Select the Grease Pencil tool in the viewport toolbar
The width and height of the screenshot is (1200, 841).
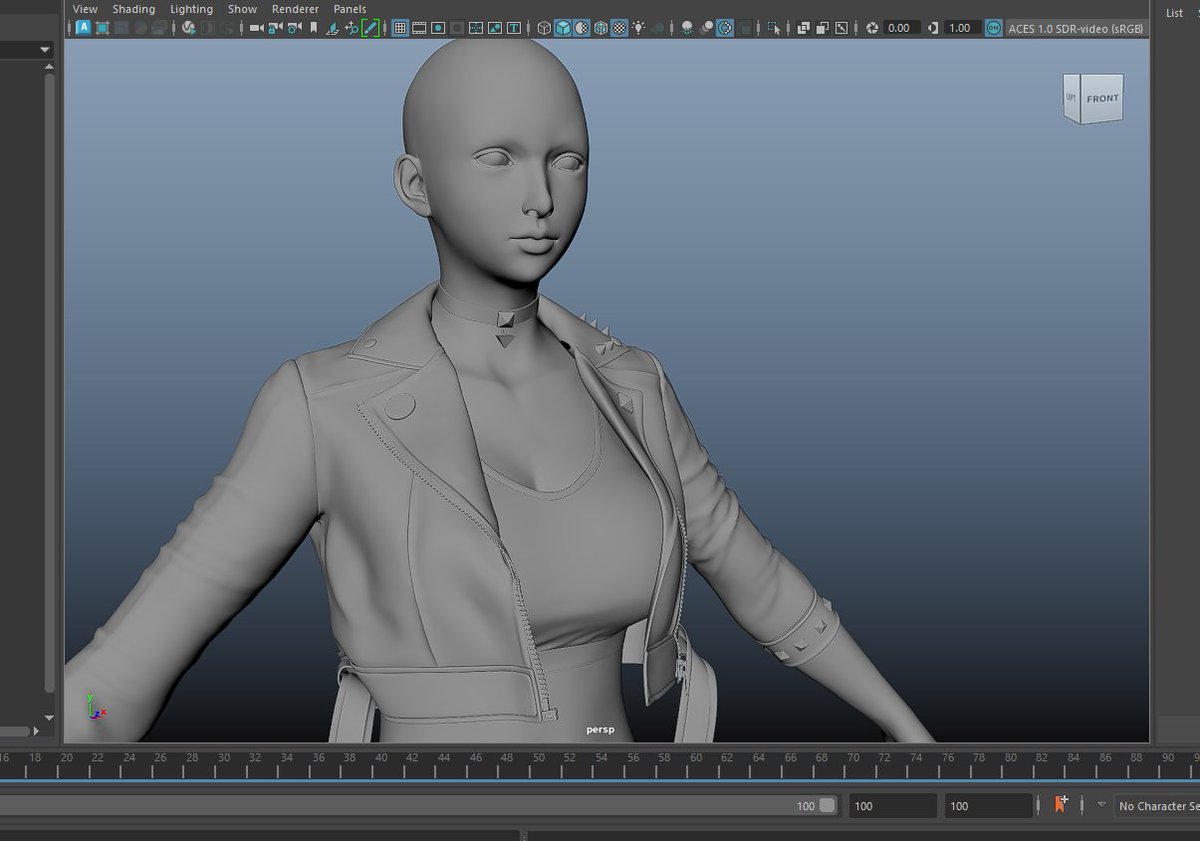pyautogui.click(x=370, y=28)
